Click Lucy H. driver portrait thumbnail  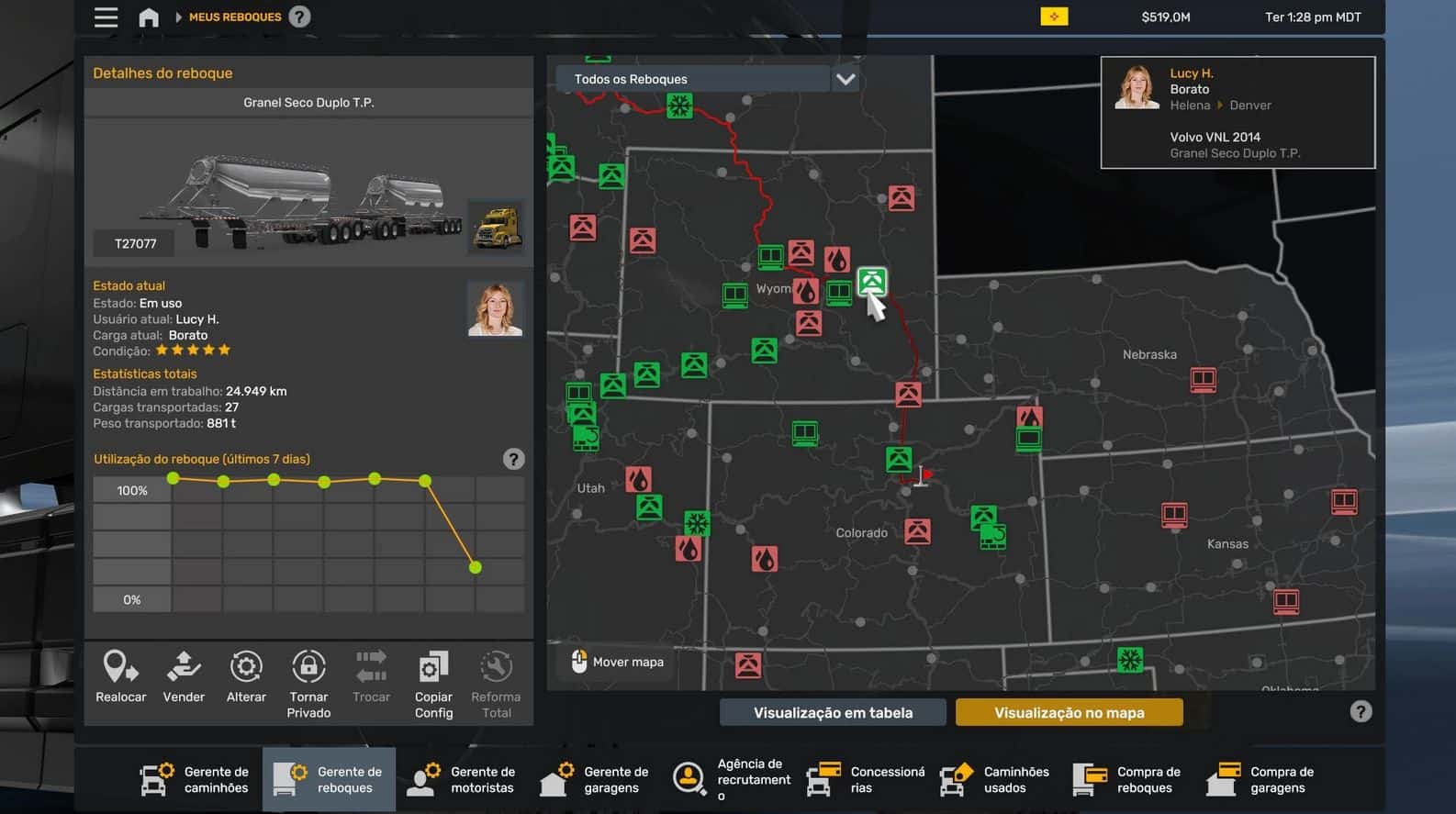pyautogui.click(x=496, y=309)
